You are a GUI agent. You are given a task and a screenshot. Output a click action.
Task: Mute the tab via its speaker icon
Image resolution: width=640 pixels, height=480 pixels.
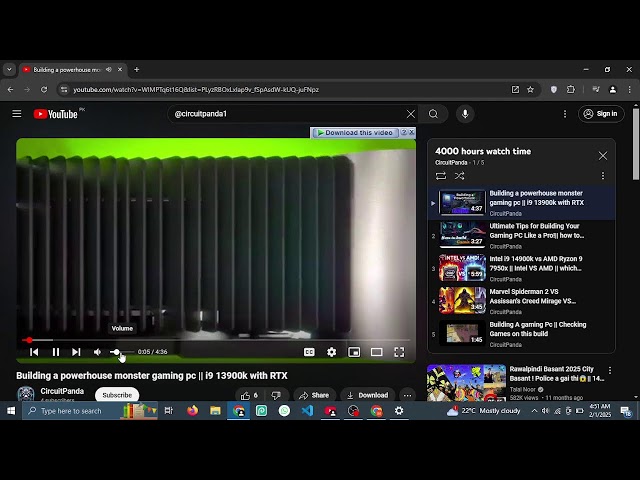point(109,70)
